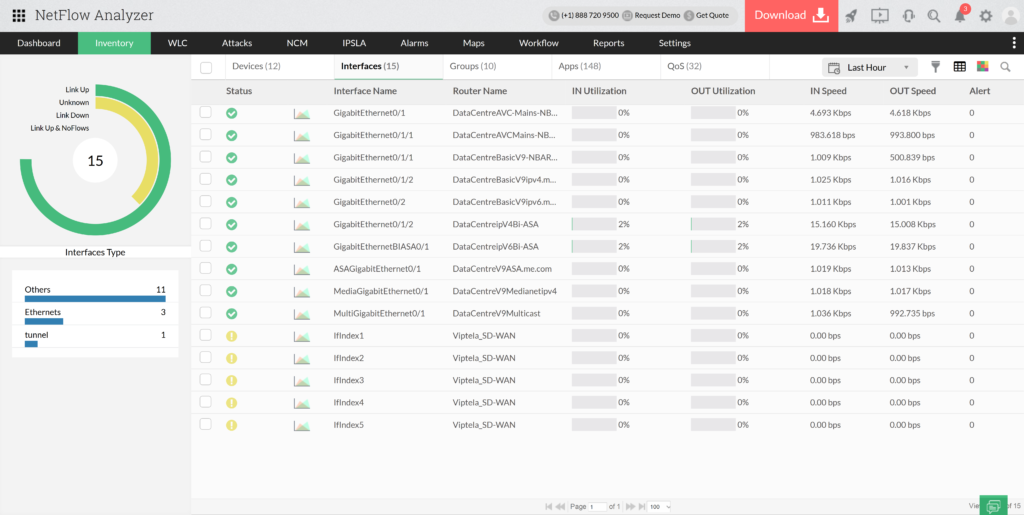Open the Last Hour time range dropdown
This screenshot has height=515, width=1024.
[870, 67]
